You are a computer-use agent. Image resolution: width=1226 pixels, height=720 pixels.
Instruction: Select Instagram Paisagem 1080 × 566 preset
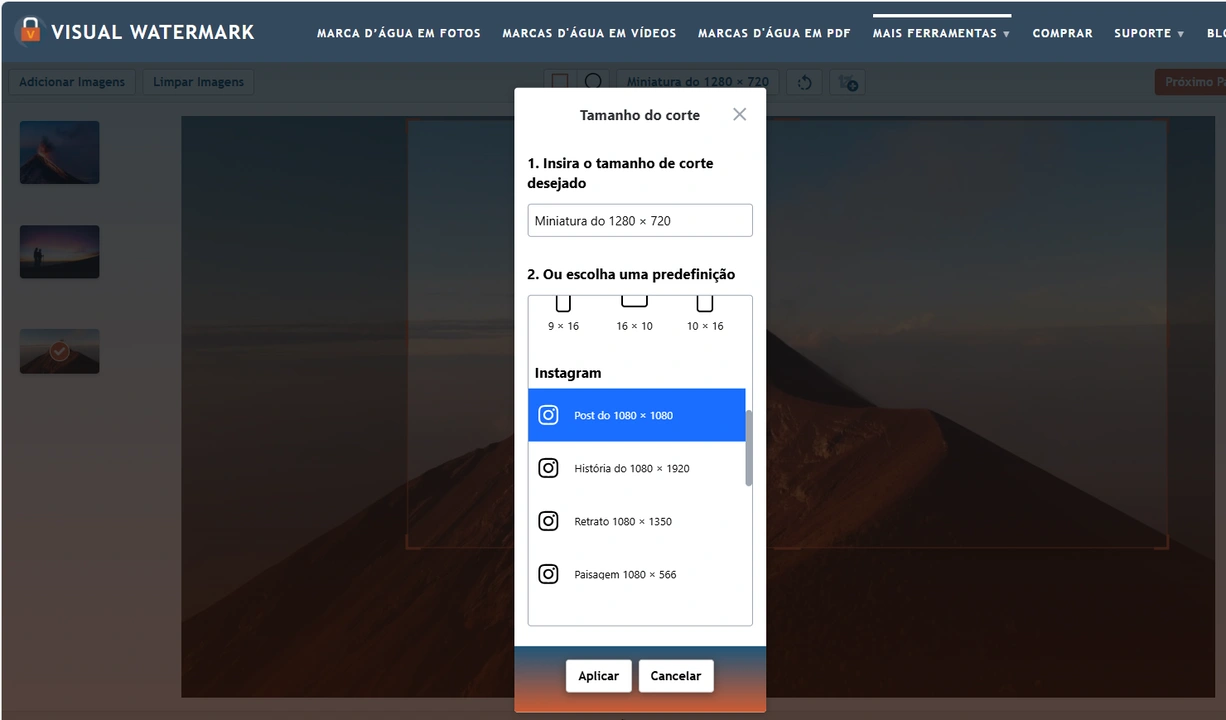(x=637, y=574)
